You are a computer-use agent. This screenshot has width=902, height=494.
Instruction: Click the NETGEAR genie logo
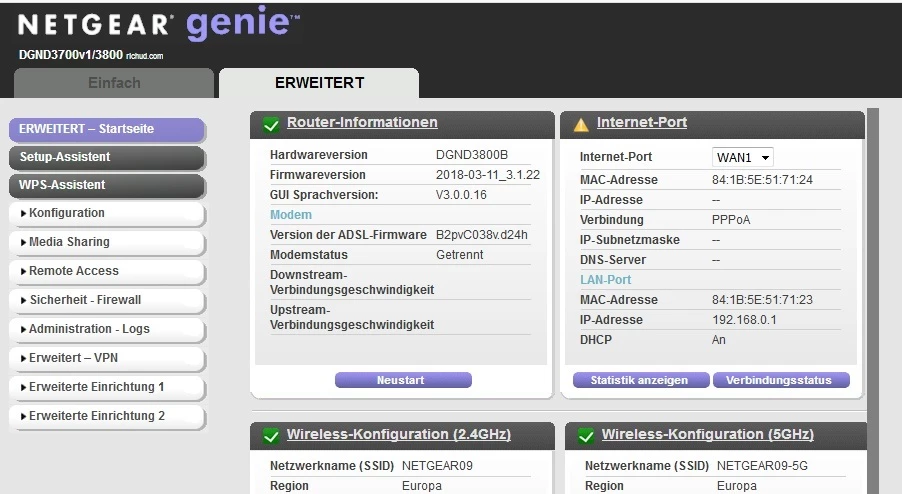(158, 24)
